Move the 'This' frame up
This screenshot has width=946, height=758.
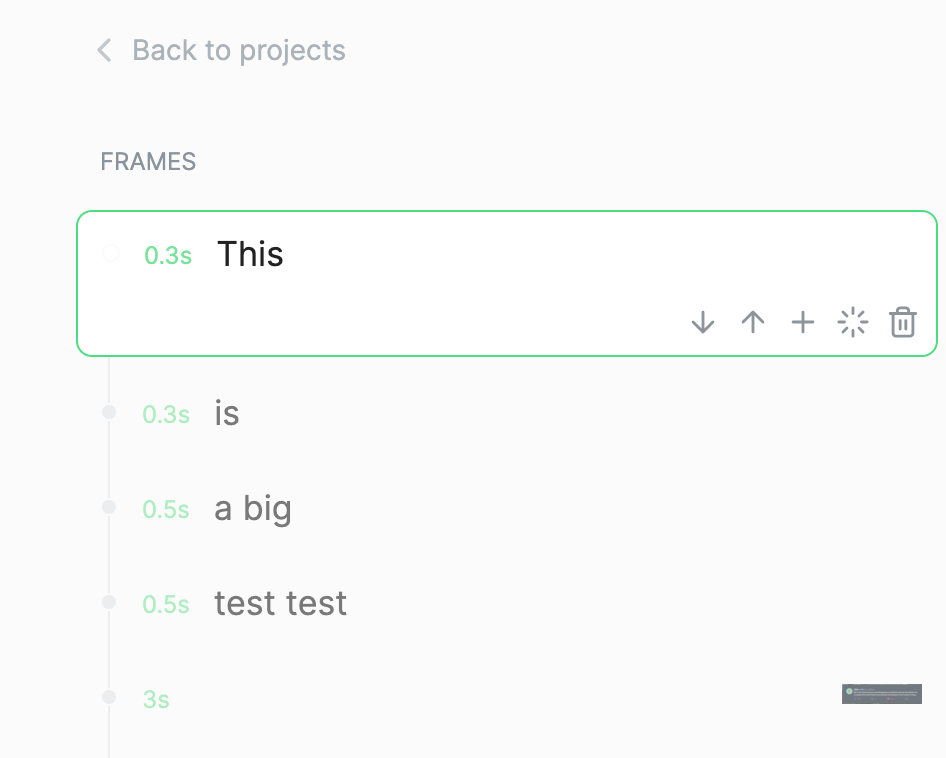(753, 322)
